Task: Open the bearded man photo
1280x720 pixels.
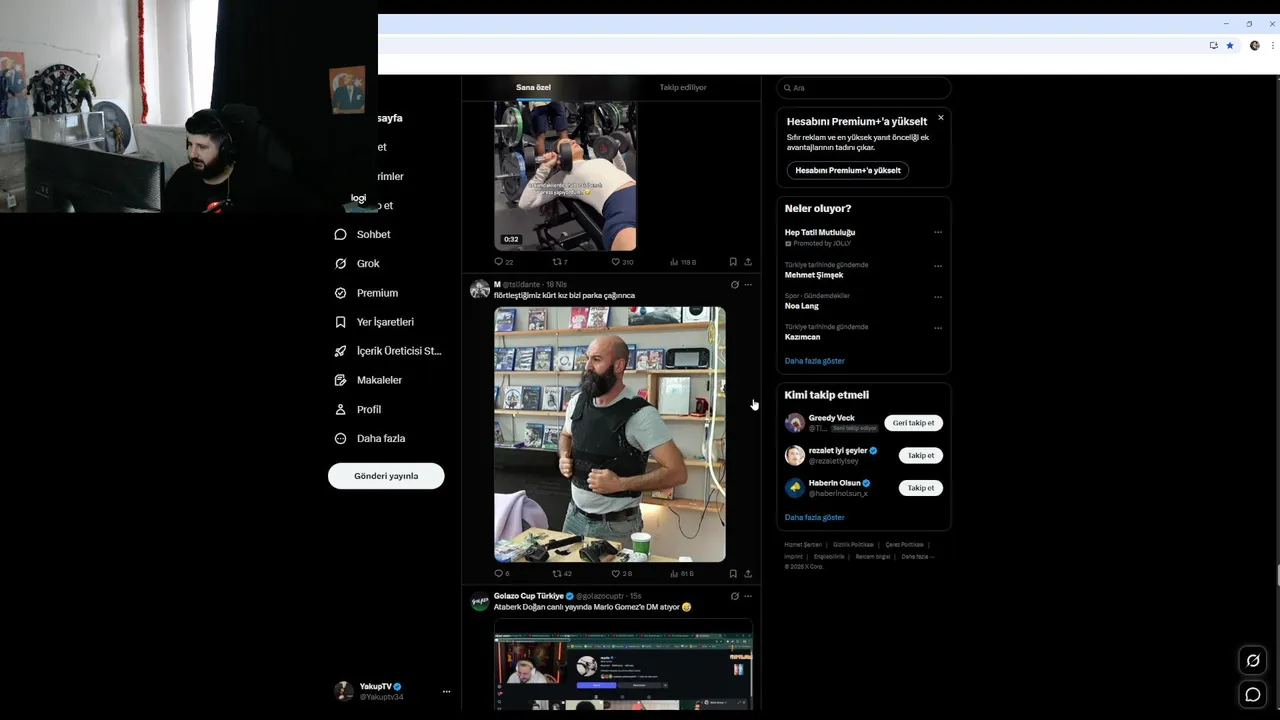Action: (610, 434)
